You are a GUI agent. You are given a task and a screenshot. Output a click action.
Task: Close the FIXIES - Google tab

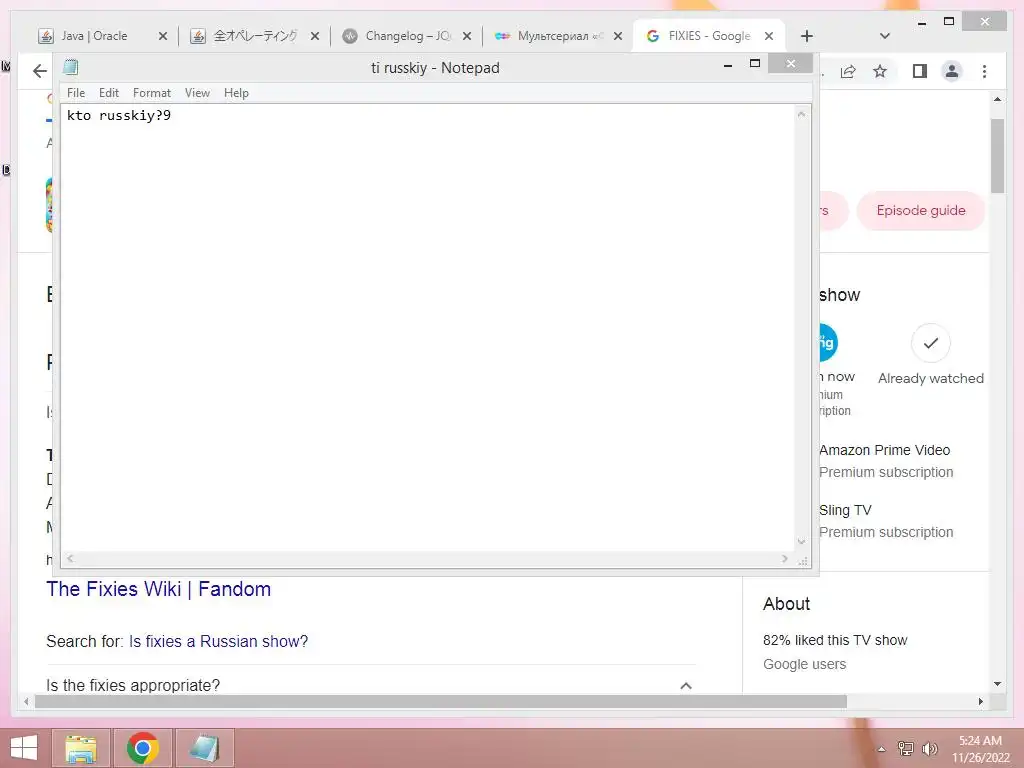click(x=769, y=37)
